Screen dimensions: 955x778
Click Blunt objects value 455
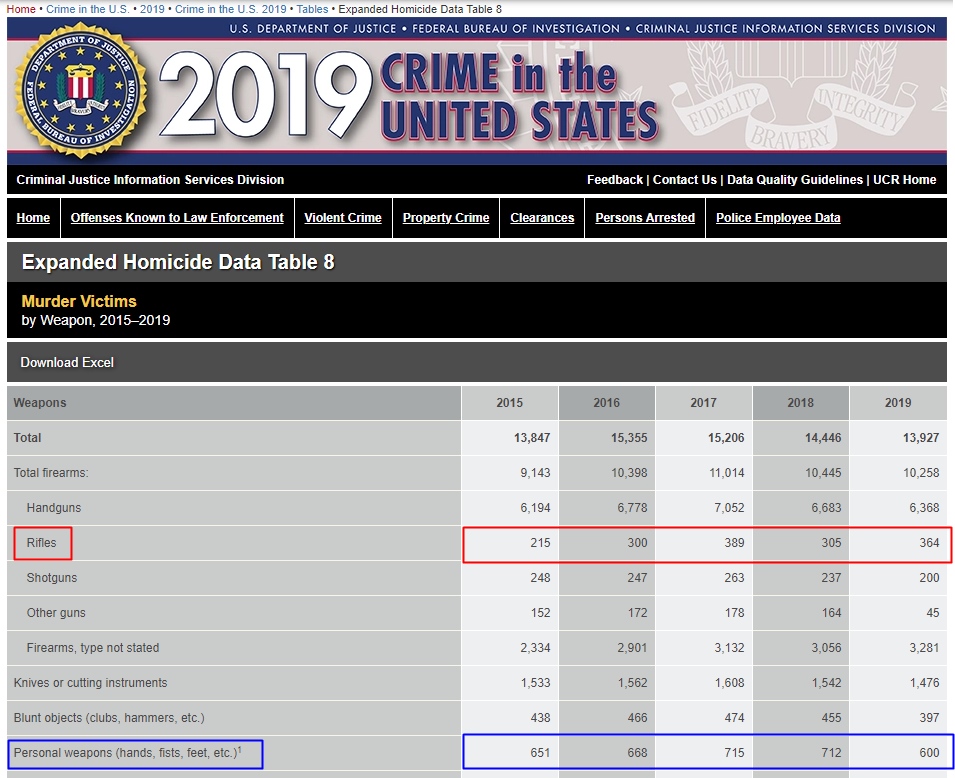click(831, 718)
